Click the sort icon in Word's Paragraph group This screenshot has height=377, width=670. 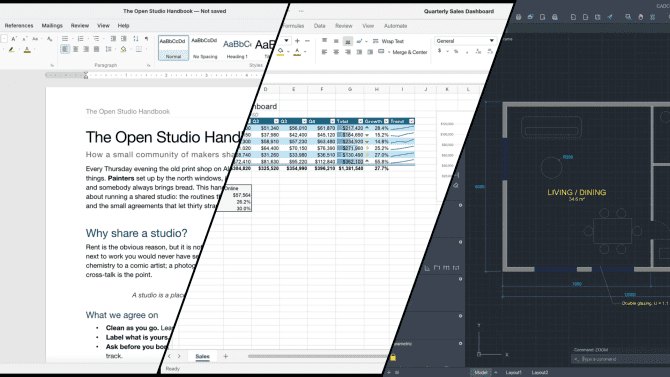135,39
